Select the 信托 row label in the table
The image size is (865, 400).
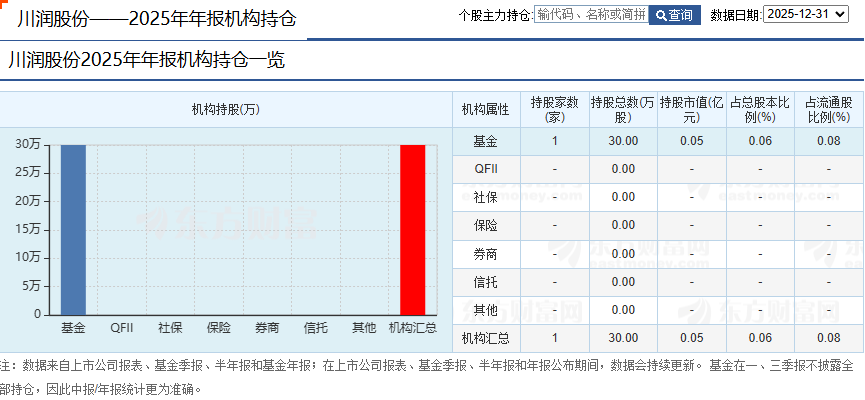(x=485, y=282)
